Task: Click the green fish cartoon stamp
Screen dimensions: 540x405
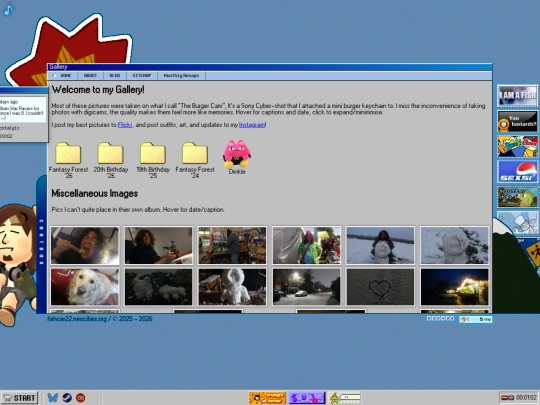Action: pyautogui.click(x=518, y=197)
